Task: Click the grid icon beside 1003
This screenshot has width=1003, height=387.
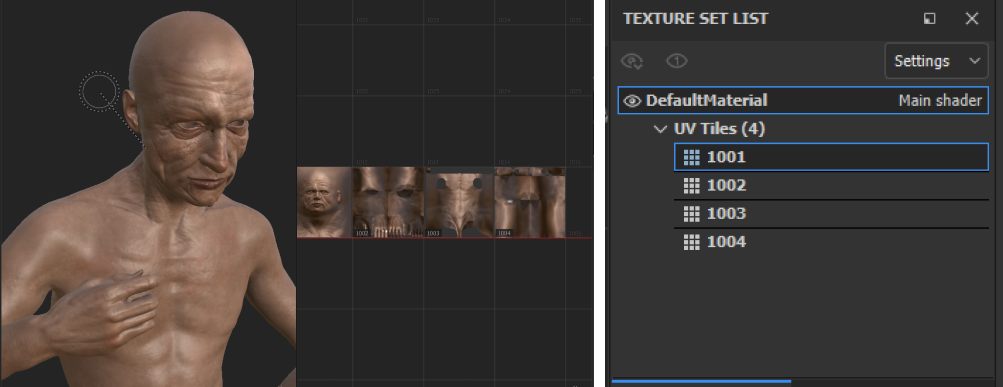Action: [x=691, y=214]
